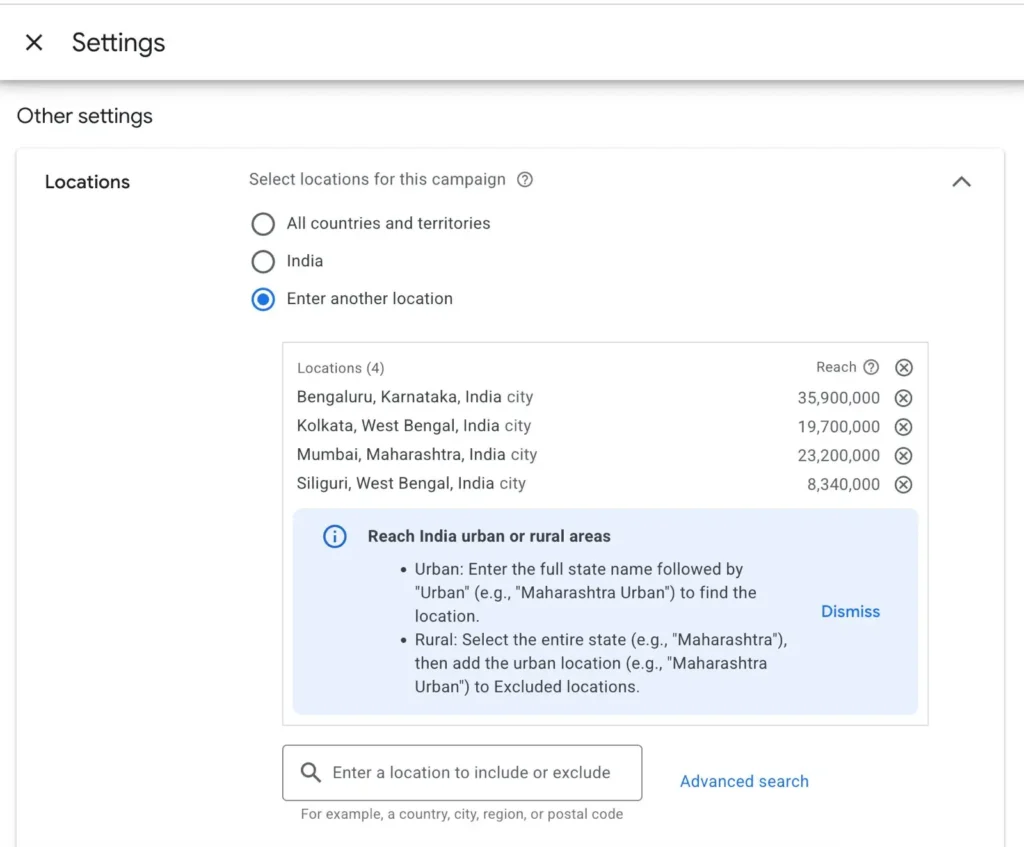Select the All countries and territories option

tap(263, 224)
